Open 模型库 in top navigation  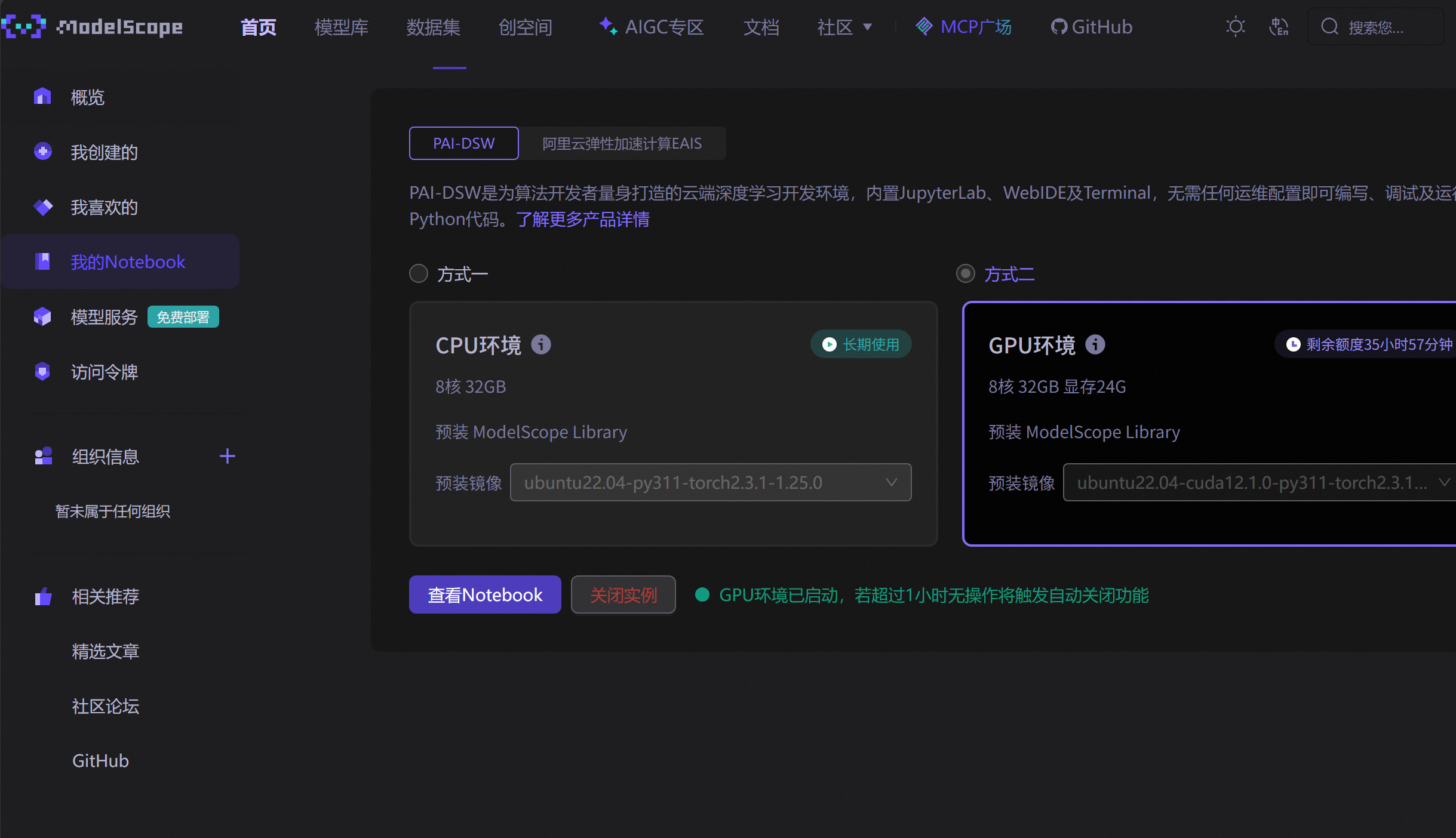click(x=342, y=27)
